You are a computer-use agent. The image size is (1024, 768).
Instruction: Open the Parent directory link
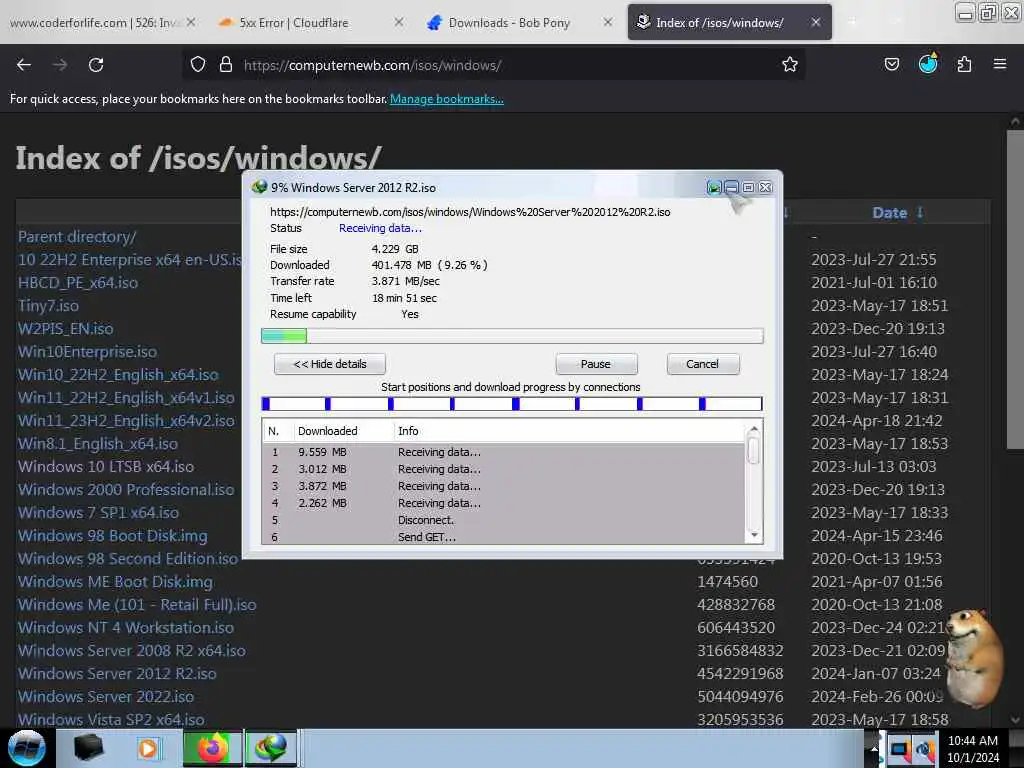(77, 237)
